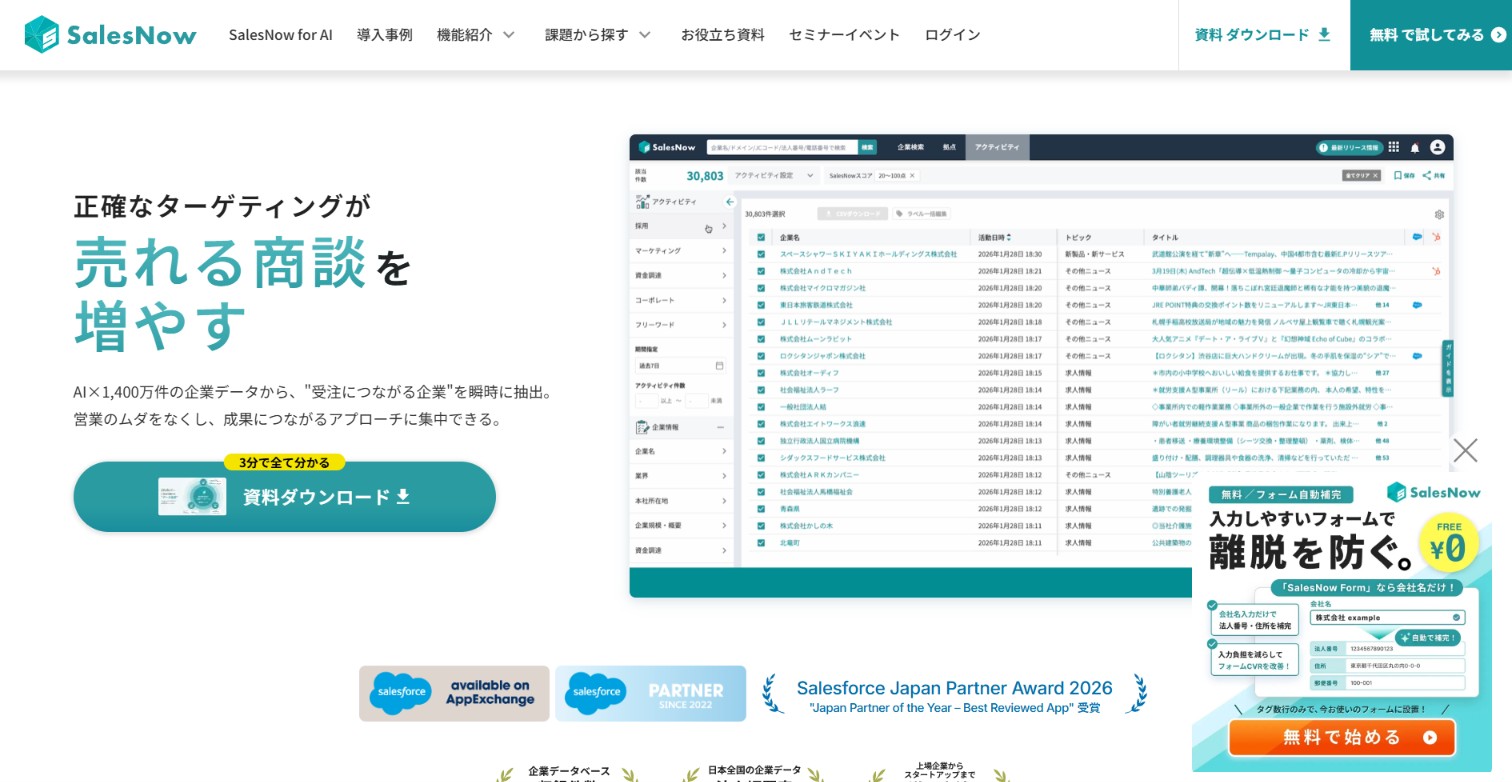Click the HubSpot icon in the AndTech row

tap(1436, 271)
